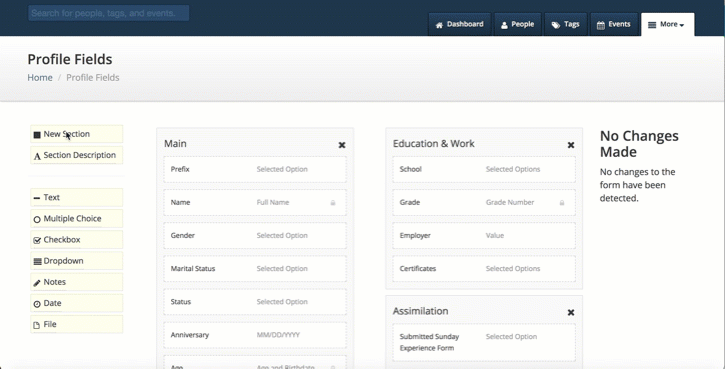725x369 pixels.
Task: Click the Text field dash icon
Action: point(37,198)
